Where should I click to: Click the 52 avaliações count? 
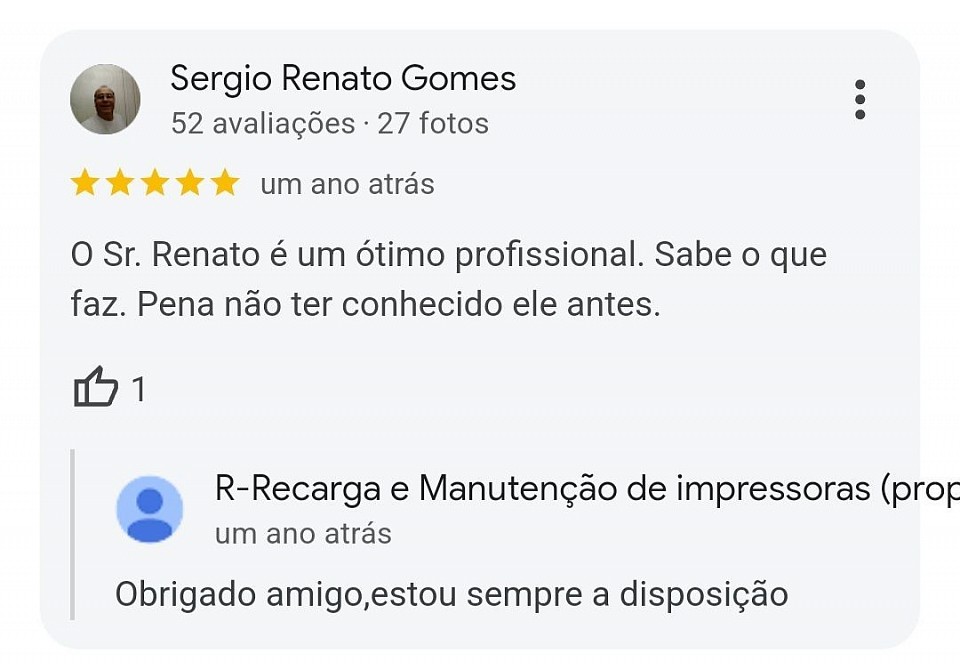tap(263, 123)
